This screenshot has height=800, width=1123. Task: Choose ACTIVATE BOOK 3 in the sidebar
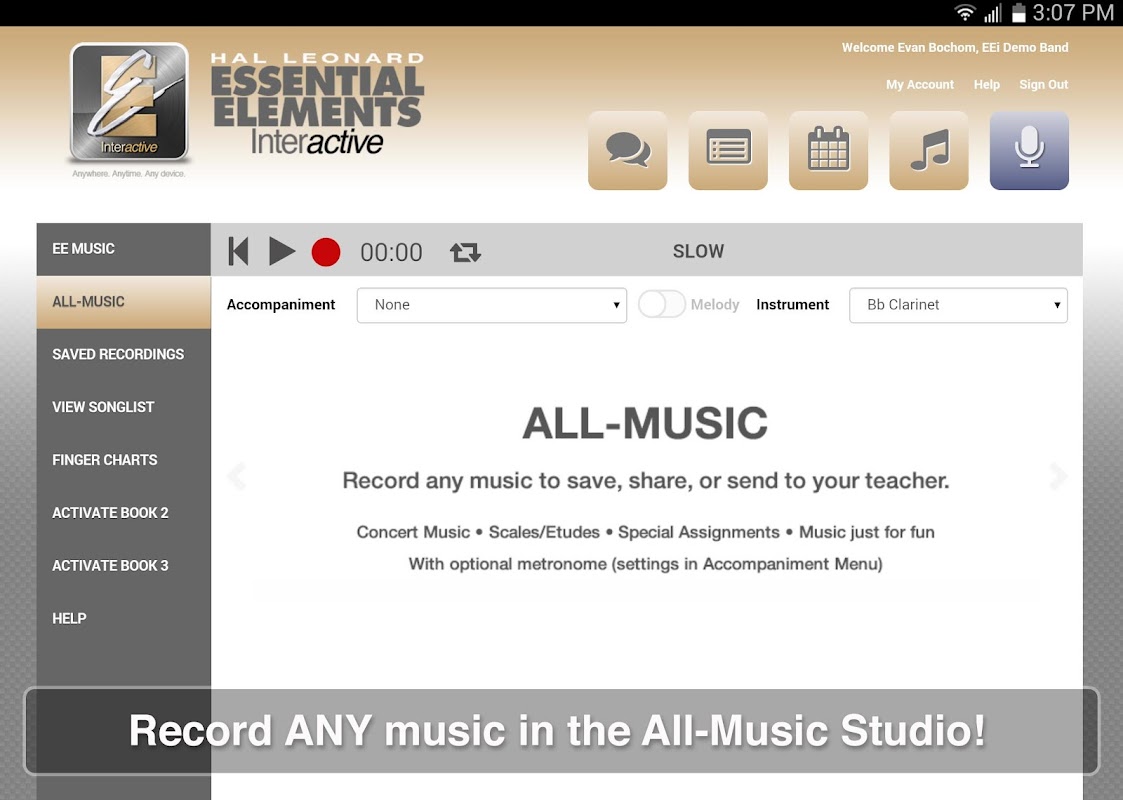point(124,566)
